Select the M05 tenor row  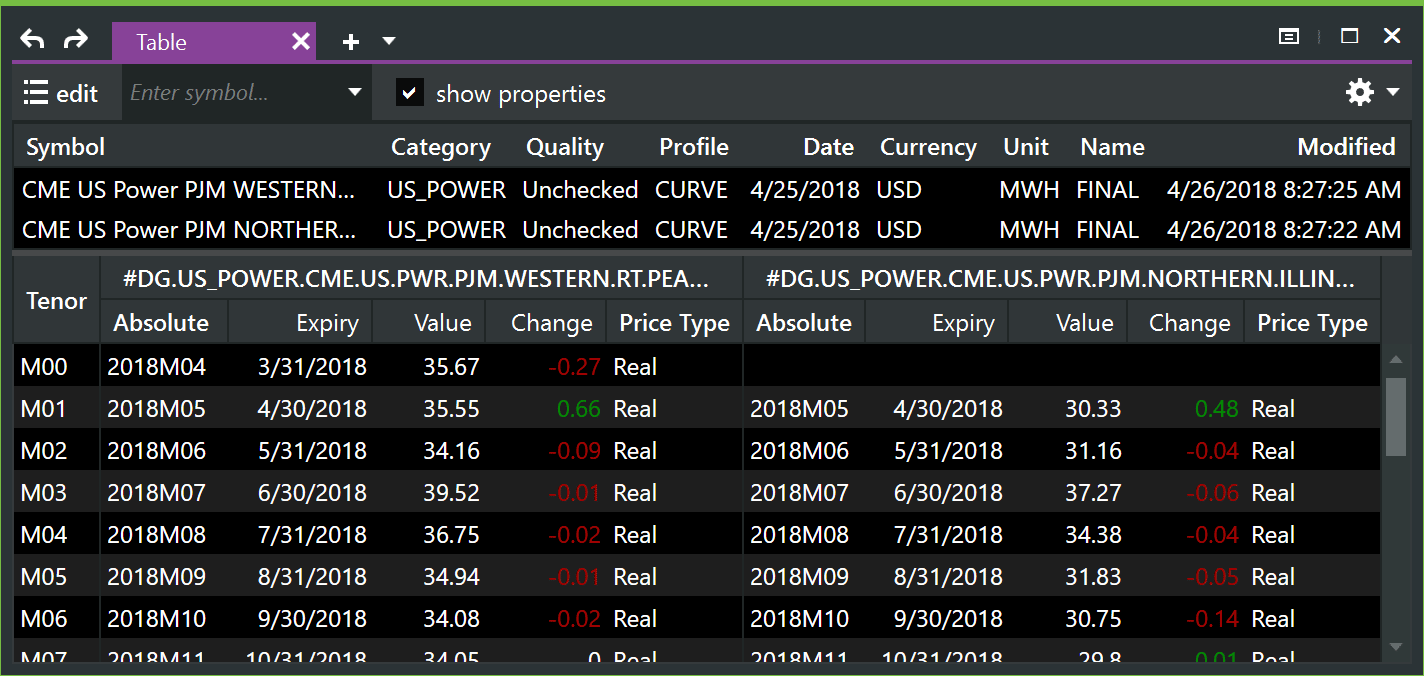697,577
